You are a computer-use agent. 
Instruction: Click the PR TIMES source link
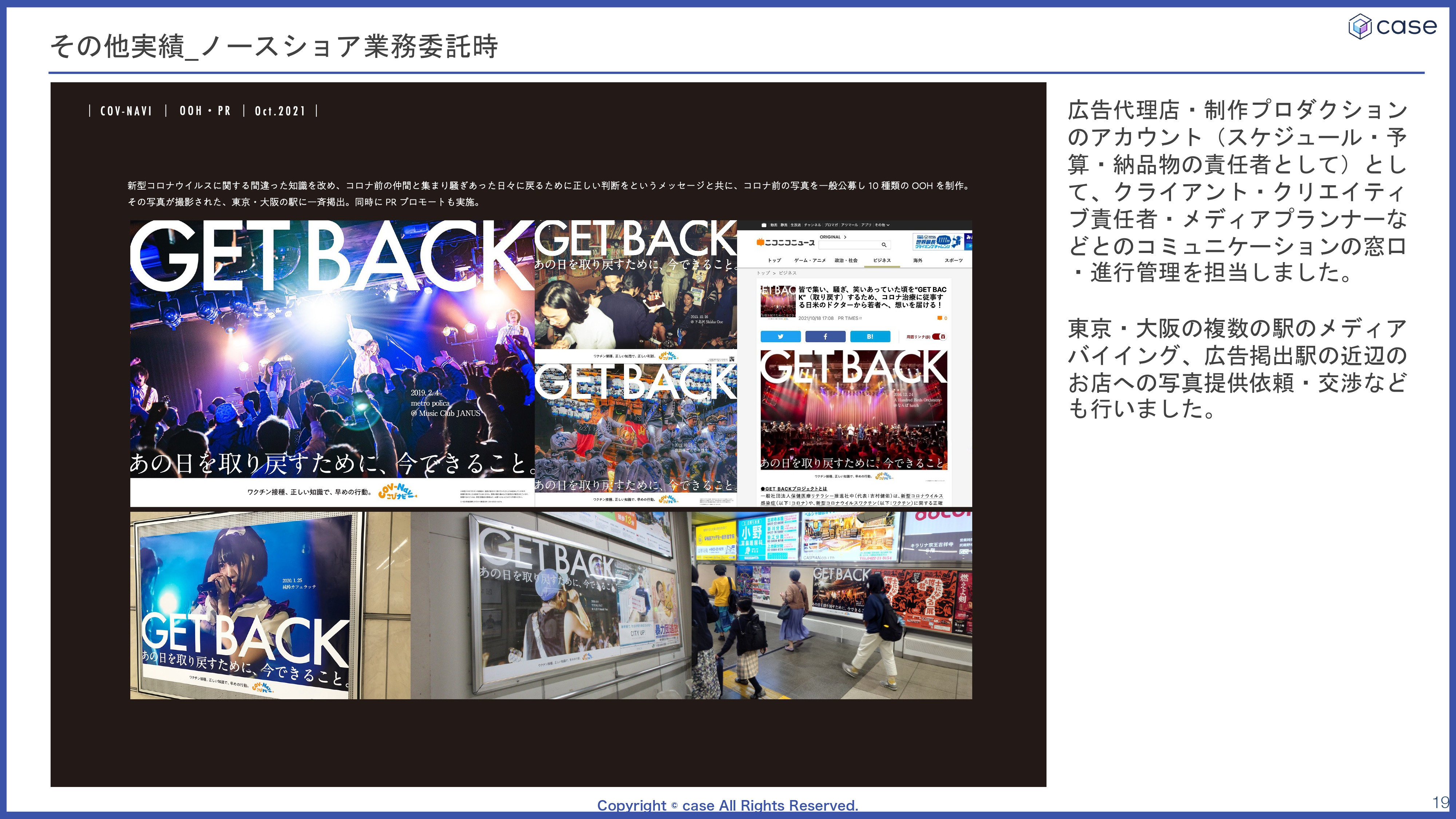click(x=849, y=318)
